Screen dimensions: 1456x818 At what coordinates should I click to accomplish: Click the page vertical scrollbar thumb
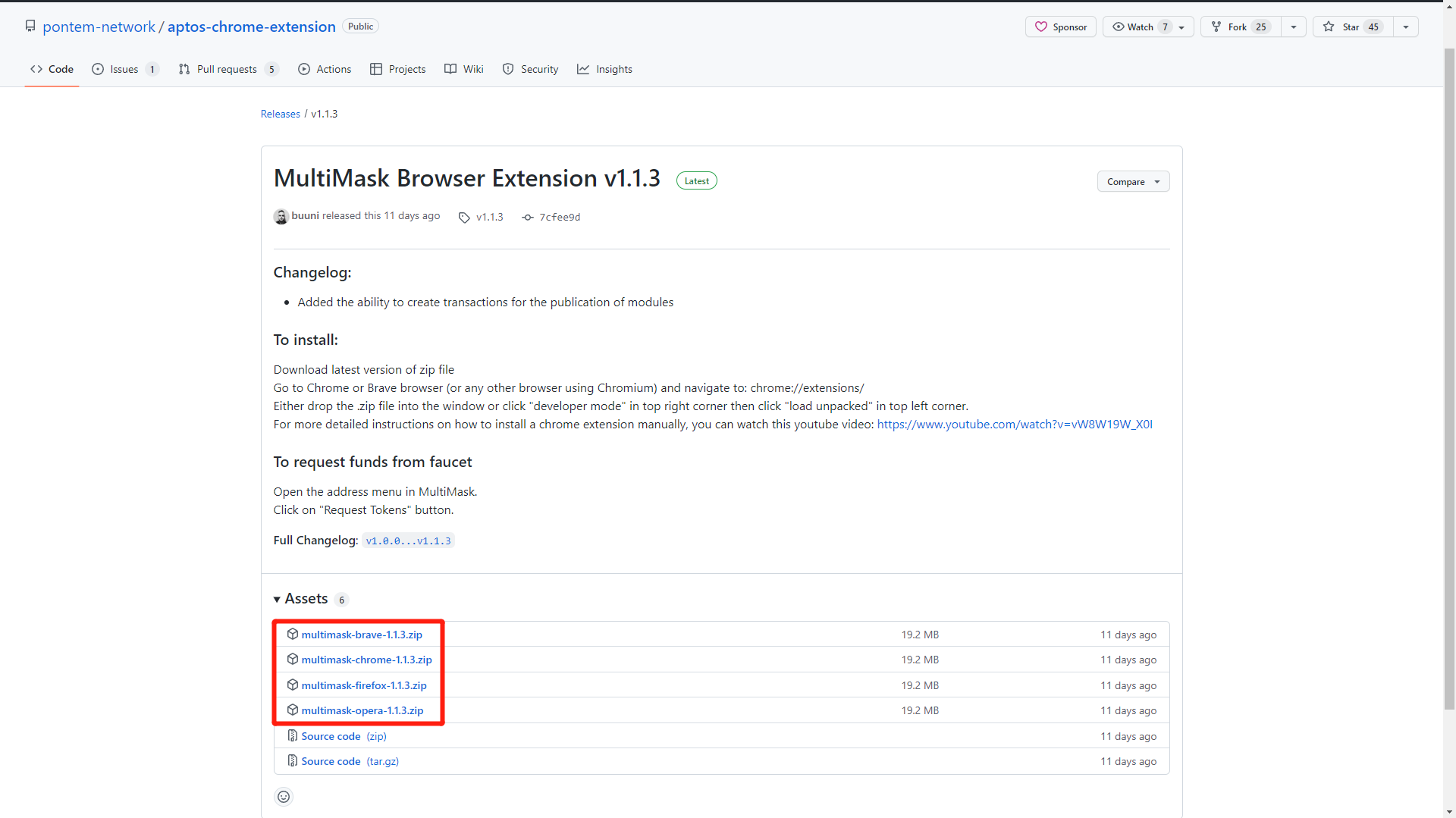tap(1449, 379)
